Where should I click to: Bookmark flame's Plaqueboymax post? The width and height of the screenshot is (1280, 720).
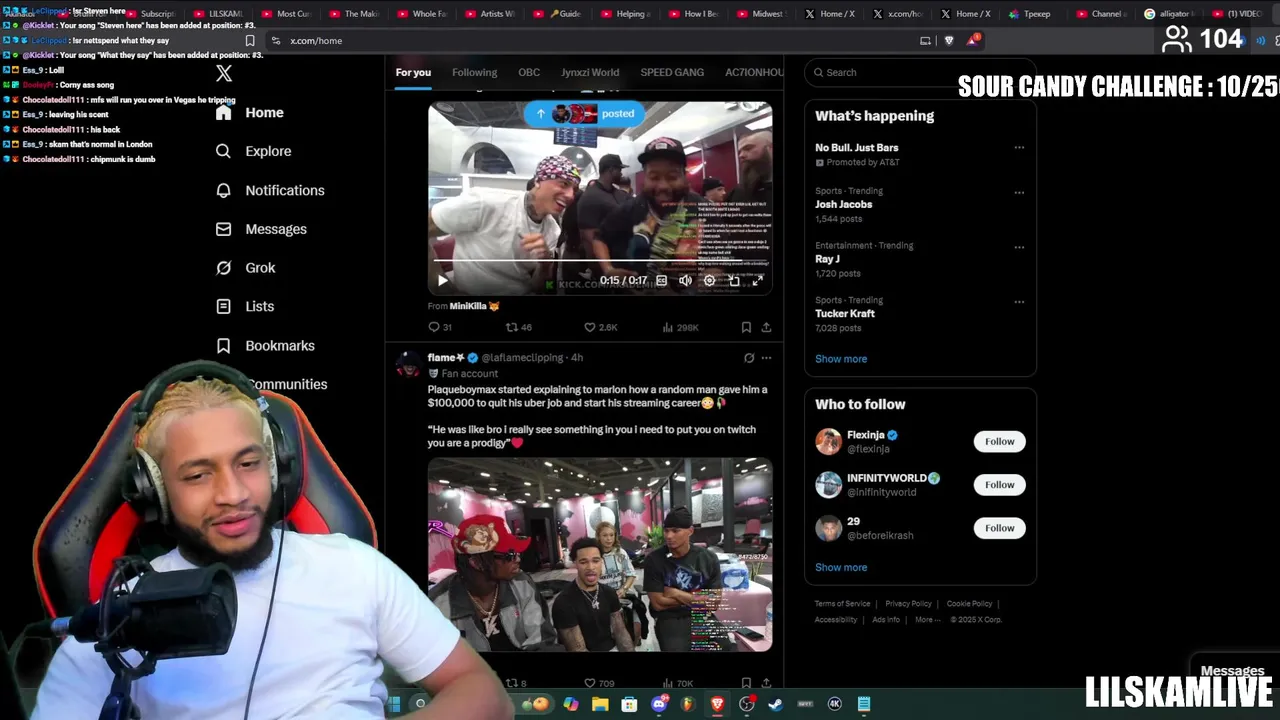pos(746,683)
